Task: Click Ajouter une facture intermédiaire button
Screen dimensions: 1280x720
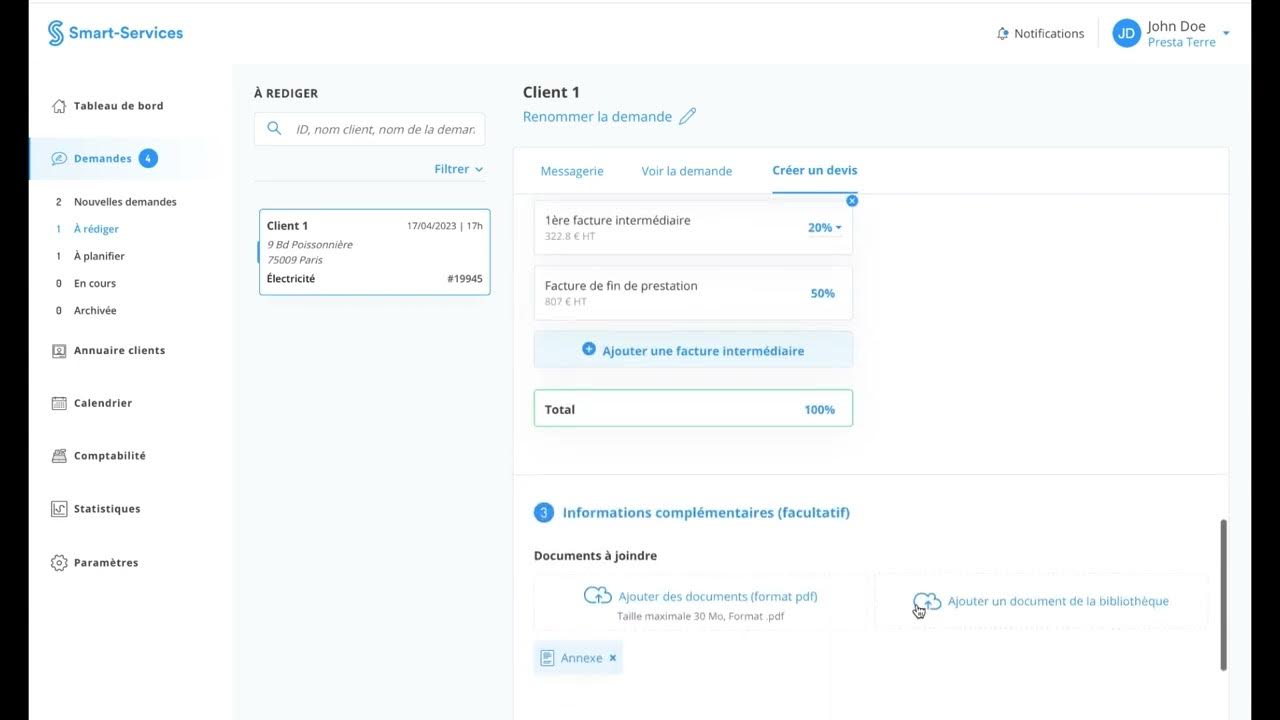Action: click(693, 351)
